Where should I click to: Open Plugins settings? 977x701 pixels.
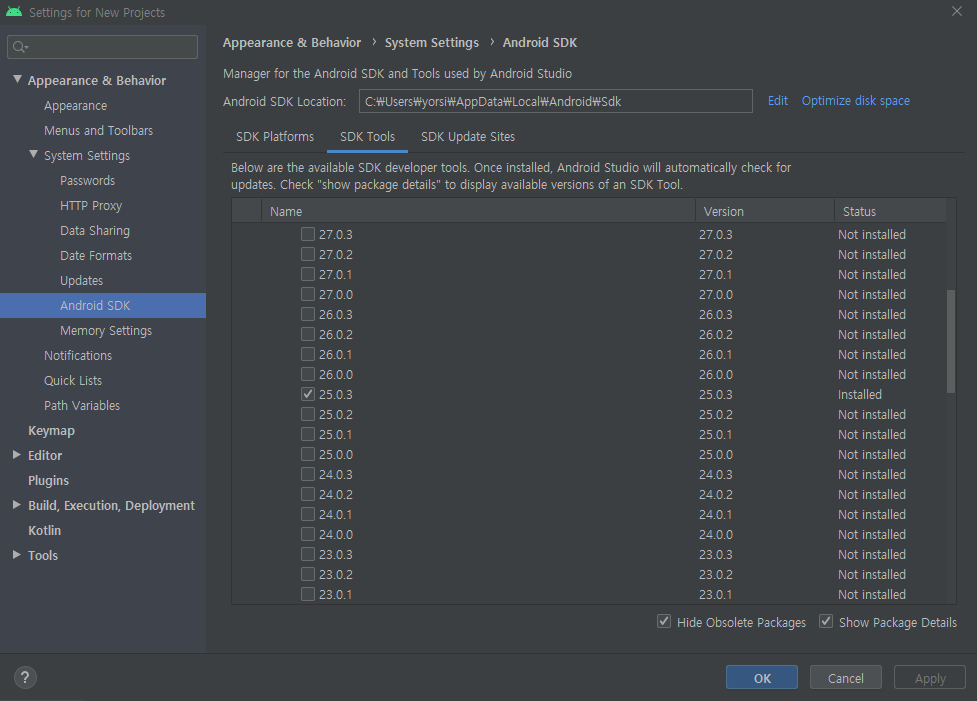pyautogui.click(x=48, y=480)
